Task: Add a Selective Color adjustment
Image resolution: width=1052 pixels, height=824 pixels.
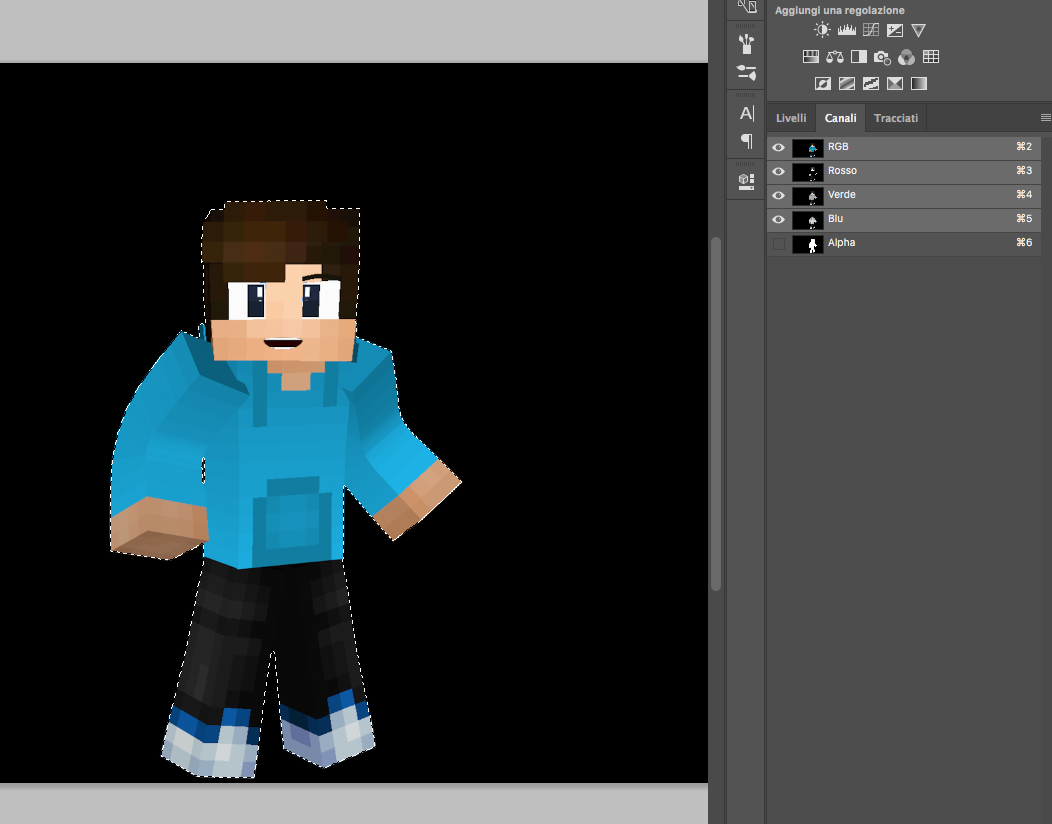Action: [x=895, y=83]
